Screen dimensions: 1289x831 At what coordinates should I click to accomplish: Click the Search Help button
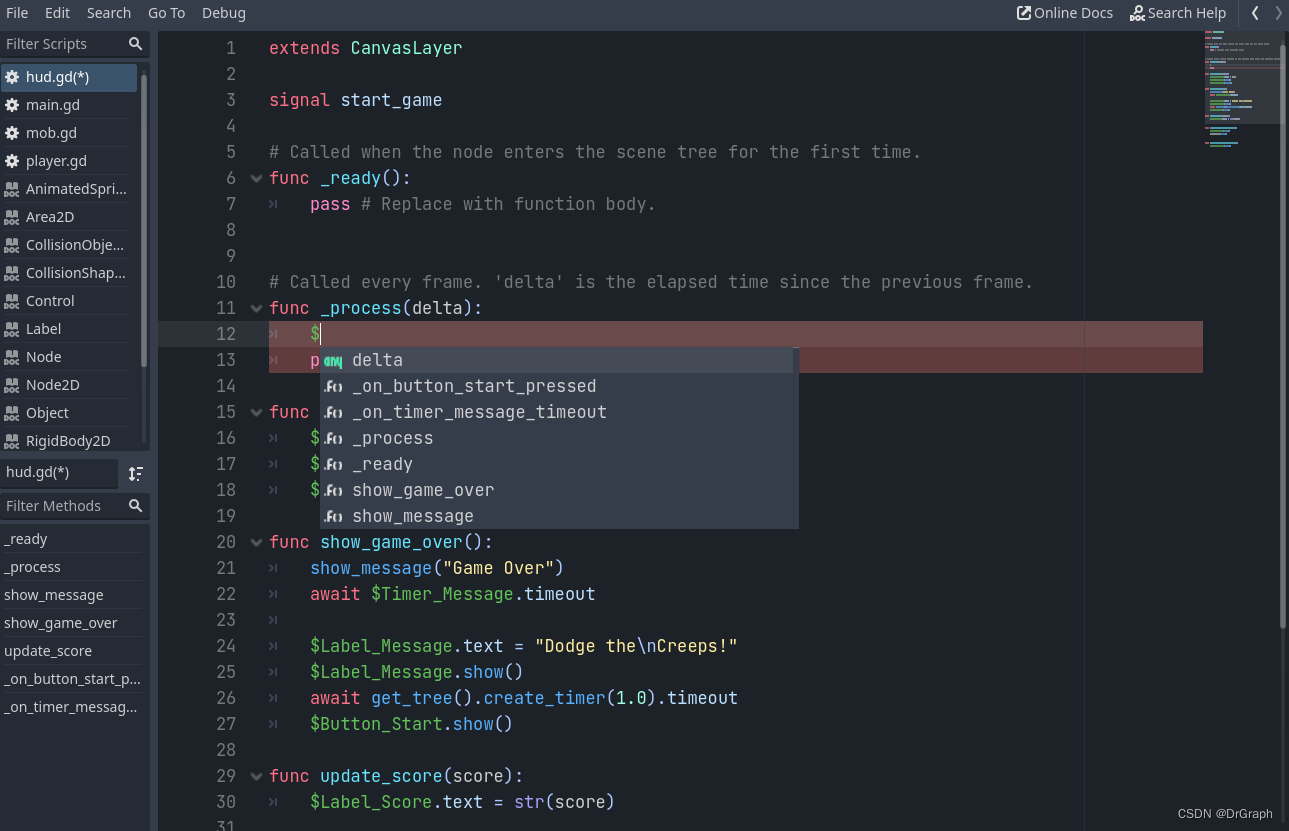click(x=1178, y=13)
